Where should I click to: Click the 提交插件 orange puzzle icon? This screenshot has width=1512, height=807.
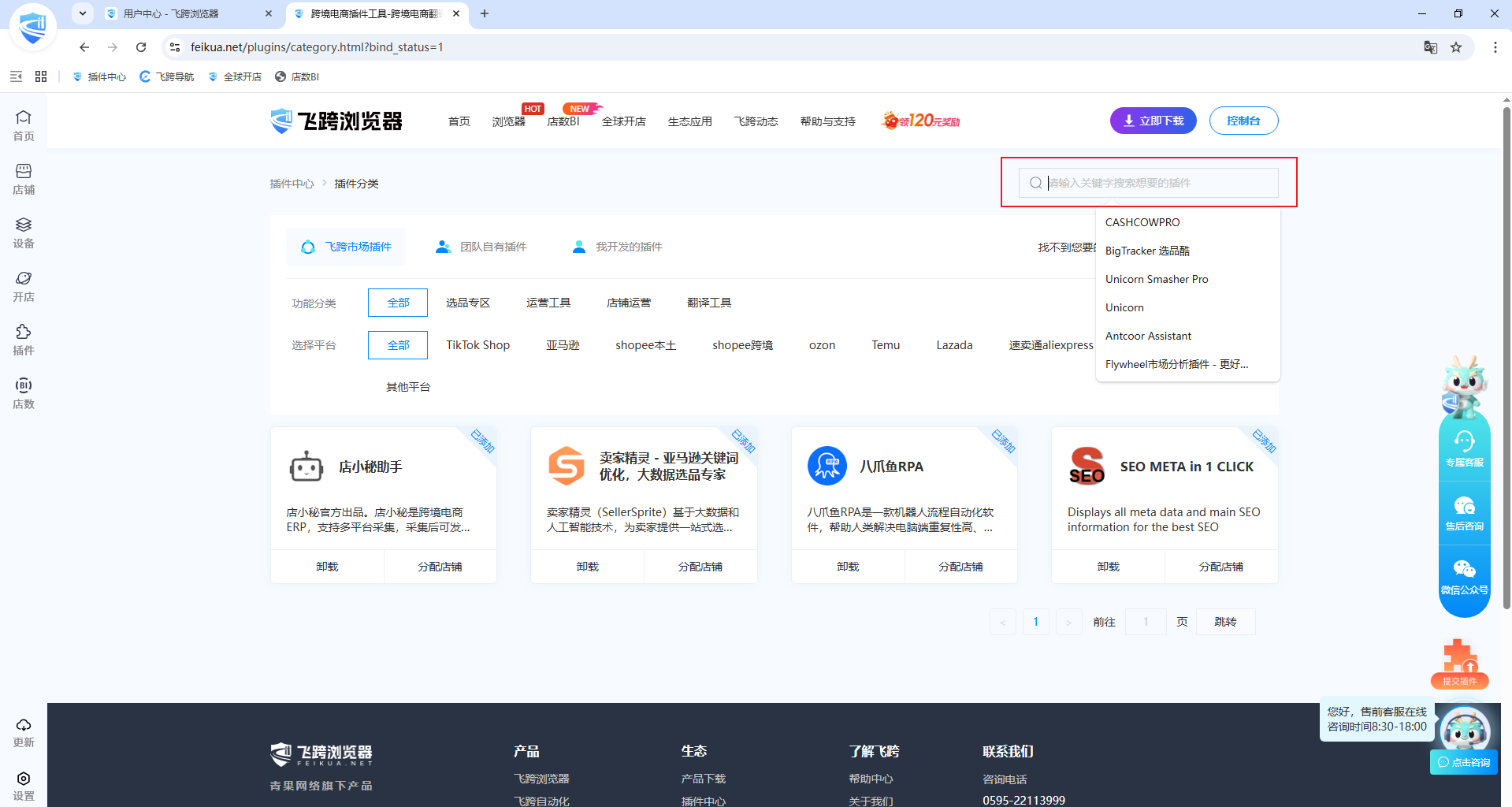click(1460, 663)
